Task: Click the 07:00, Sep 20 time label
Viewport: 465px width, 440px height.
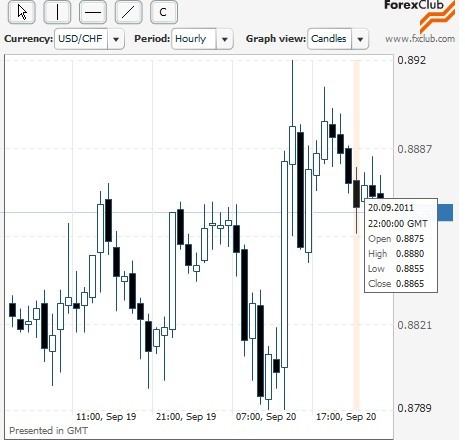Action: pyautogui.click(x=266, y=416)
